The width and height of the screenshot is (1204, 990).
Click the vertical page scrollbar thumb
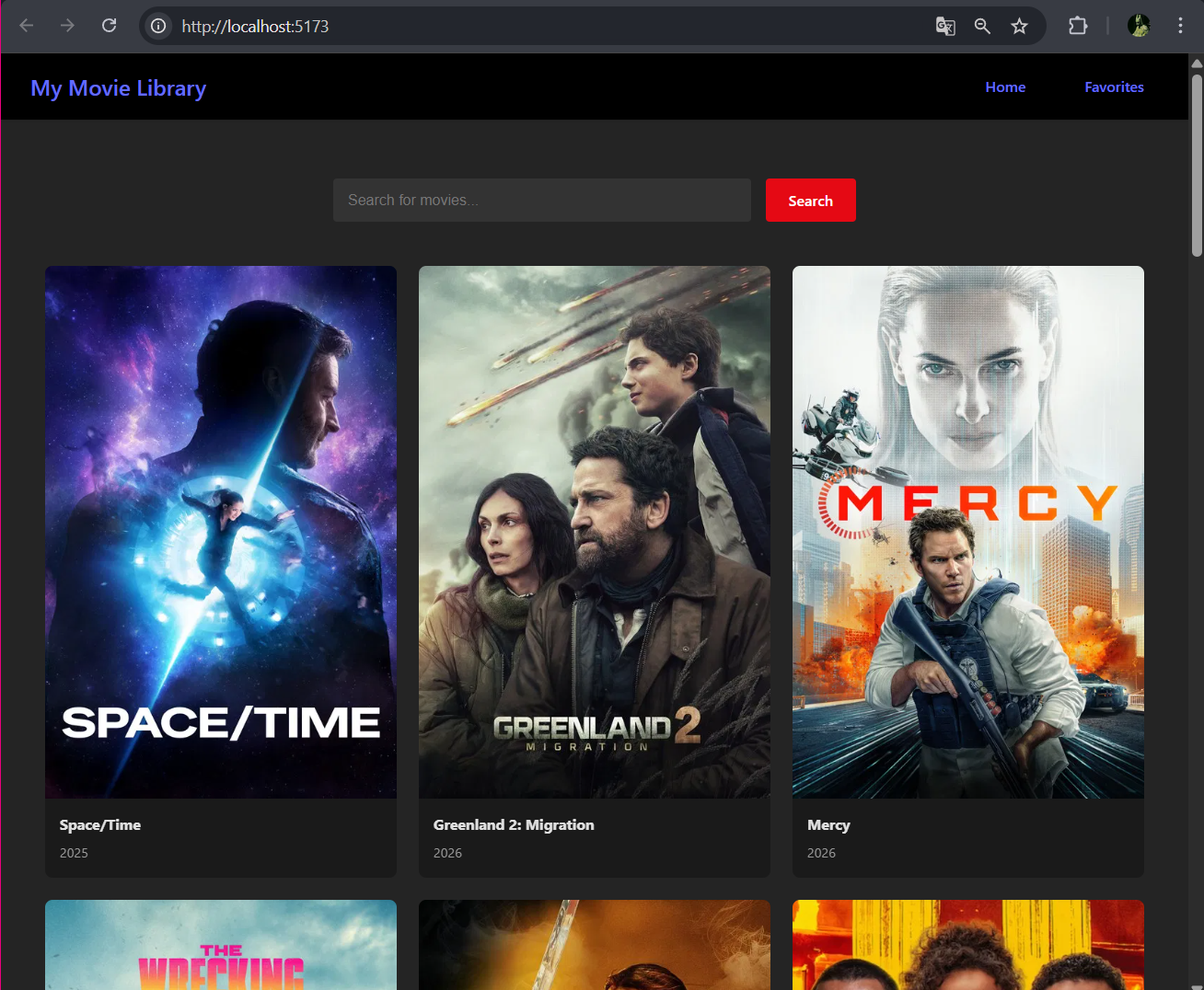click(1197, 164)
